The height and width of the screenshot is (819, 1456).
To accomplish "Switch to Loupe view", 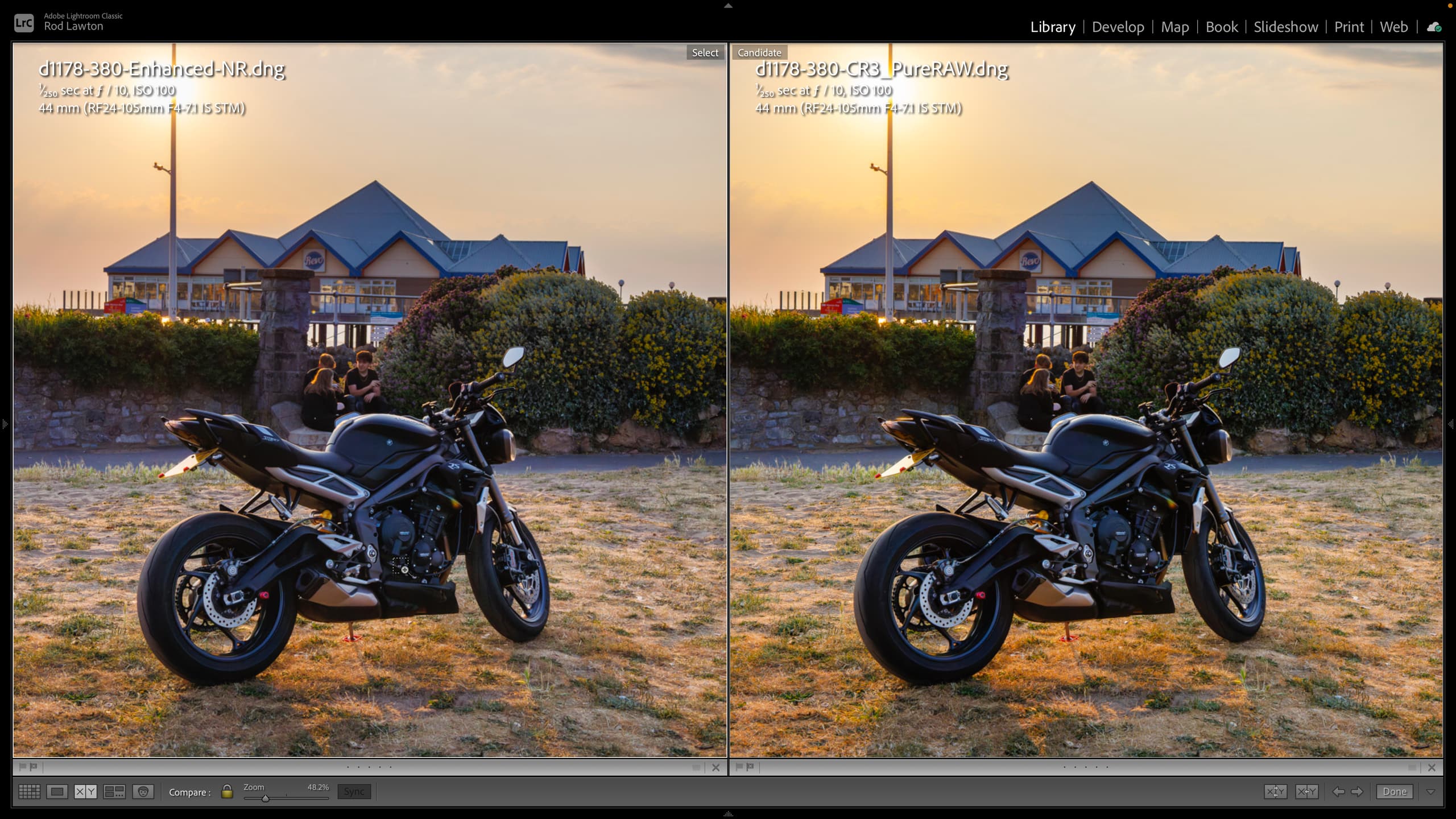I will [x=57, y=791].
